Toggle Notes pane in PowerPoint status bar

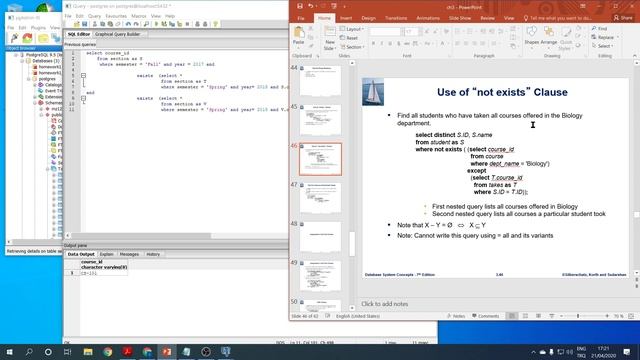coord(456,316)
